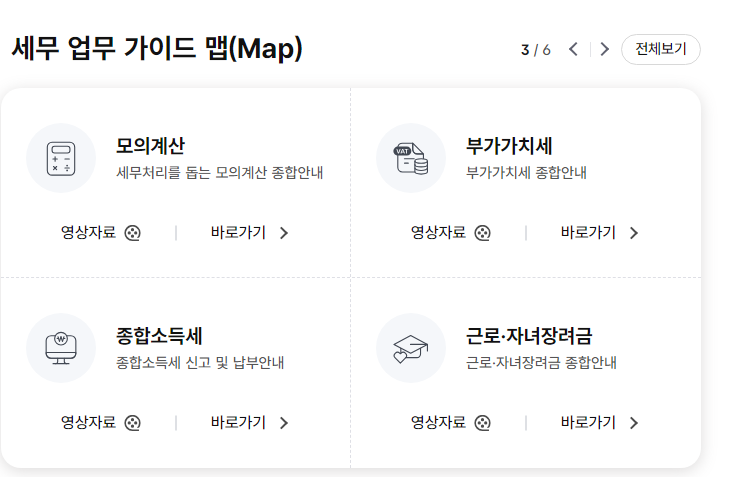
Task: Click the 종합소득세 card heading
Action: pyautogui.click(x=160, y=335)
